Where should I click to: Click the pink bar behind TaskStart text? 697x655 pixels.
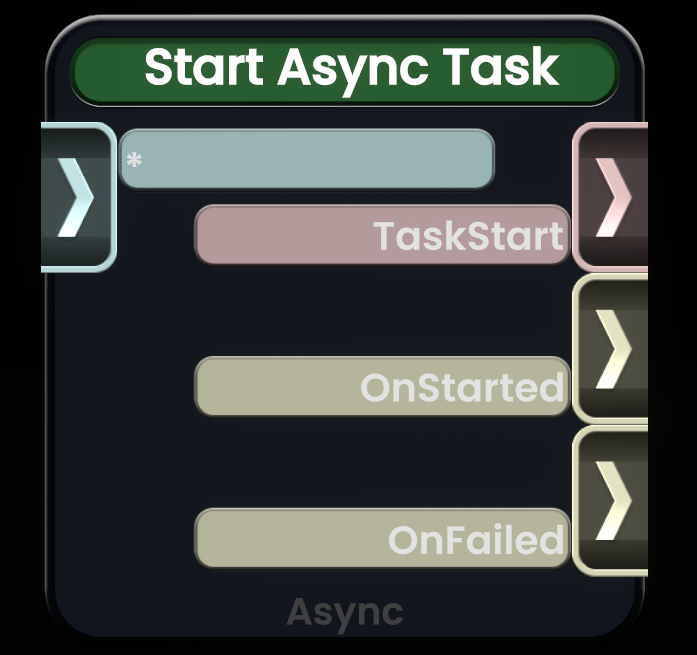click(x=280, y=236)
